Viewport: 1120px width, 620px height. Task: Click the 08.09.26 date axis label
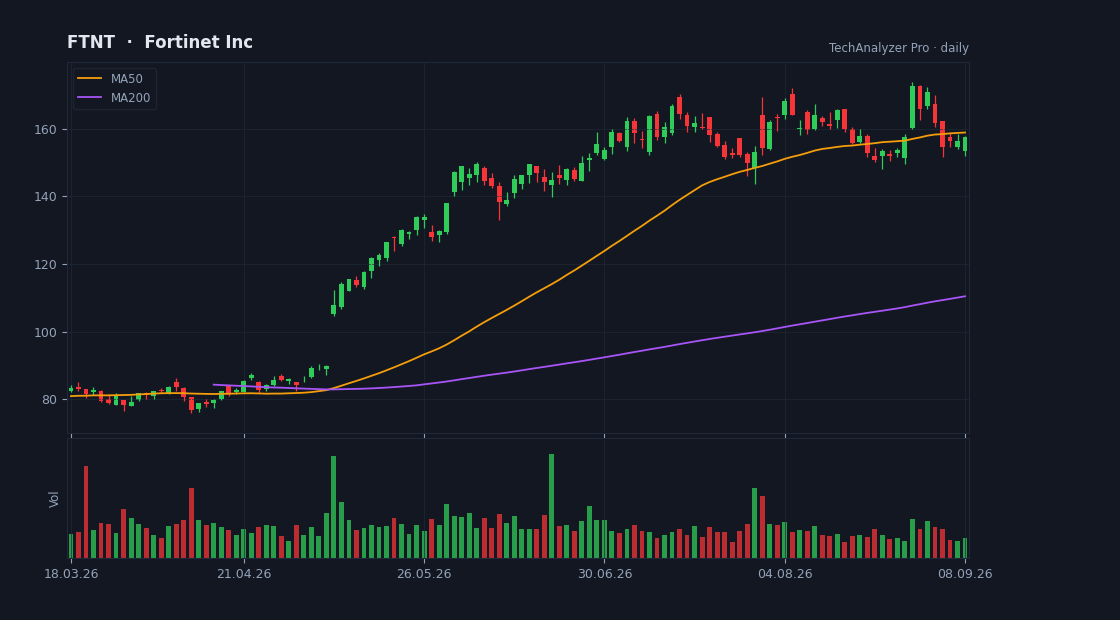click(x=965, y=574)
